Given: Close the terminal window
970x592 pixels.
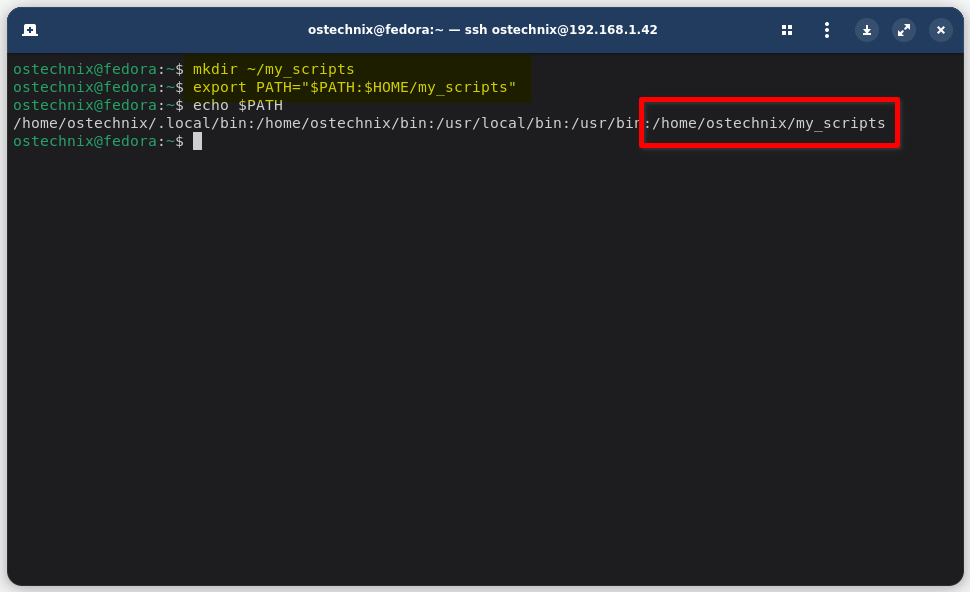Looking at the screenshot, I should [x=941, y=30].
